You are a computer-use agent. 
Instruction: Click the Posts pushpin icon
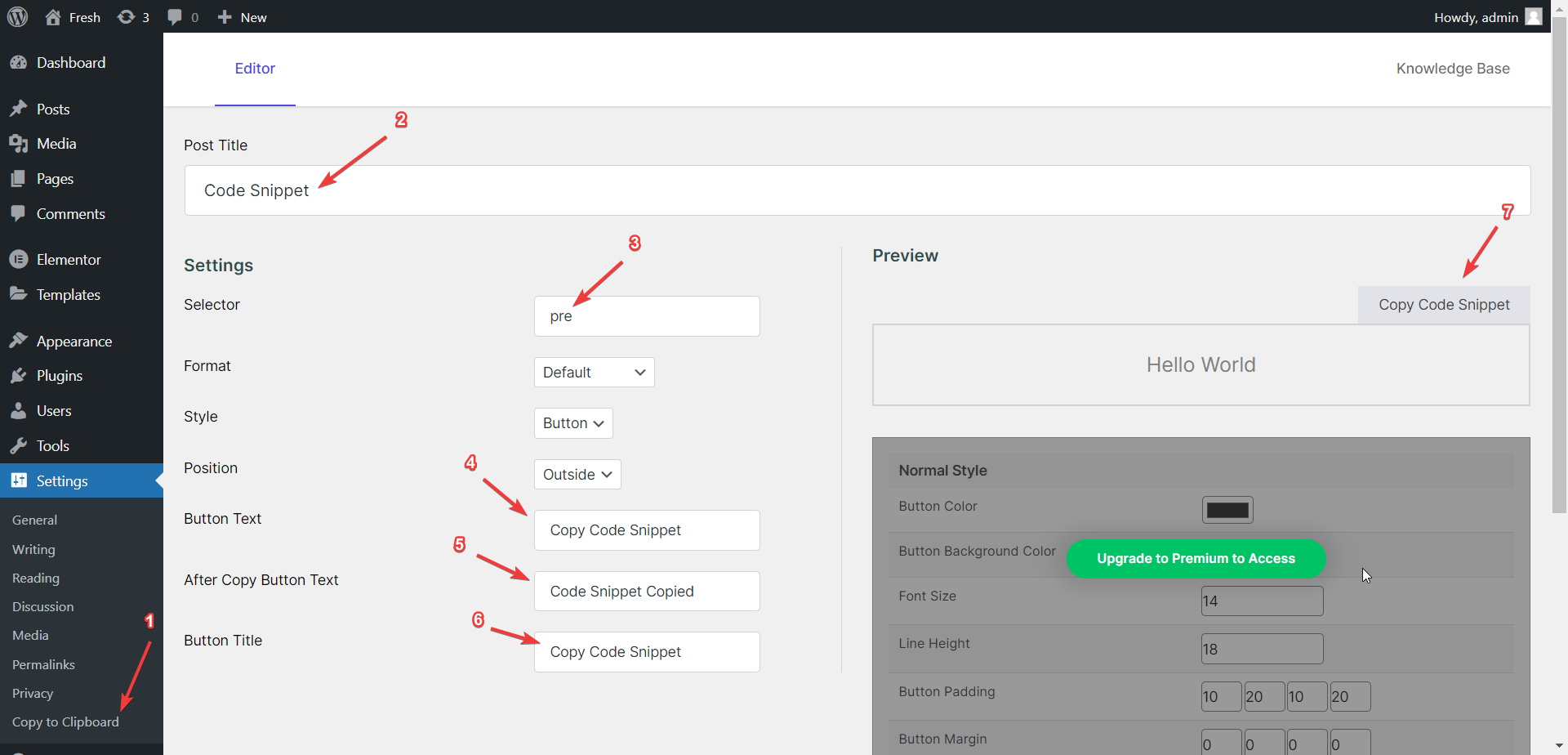[x=19, y=109]
